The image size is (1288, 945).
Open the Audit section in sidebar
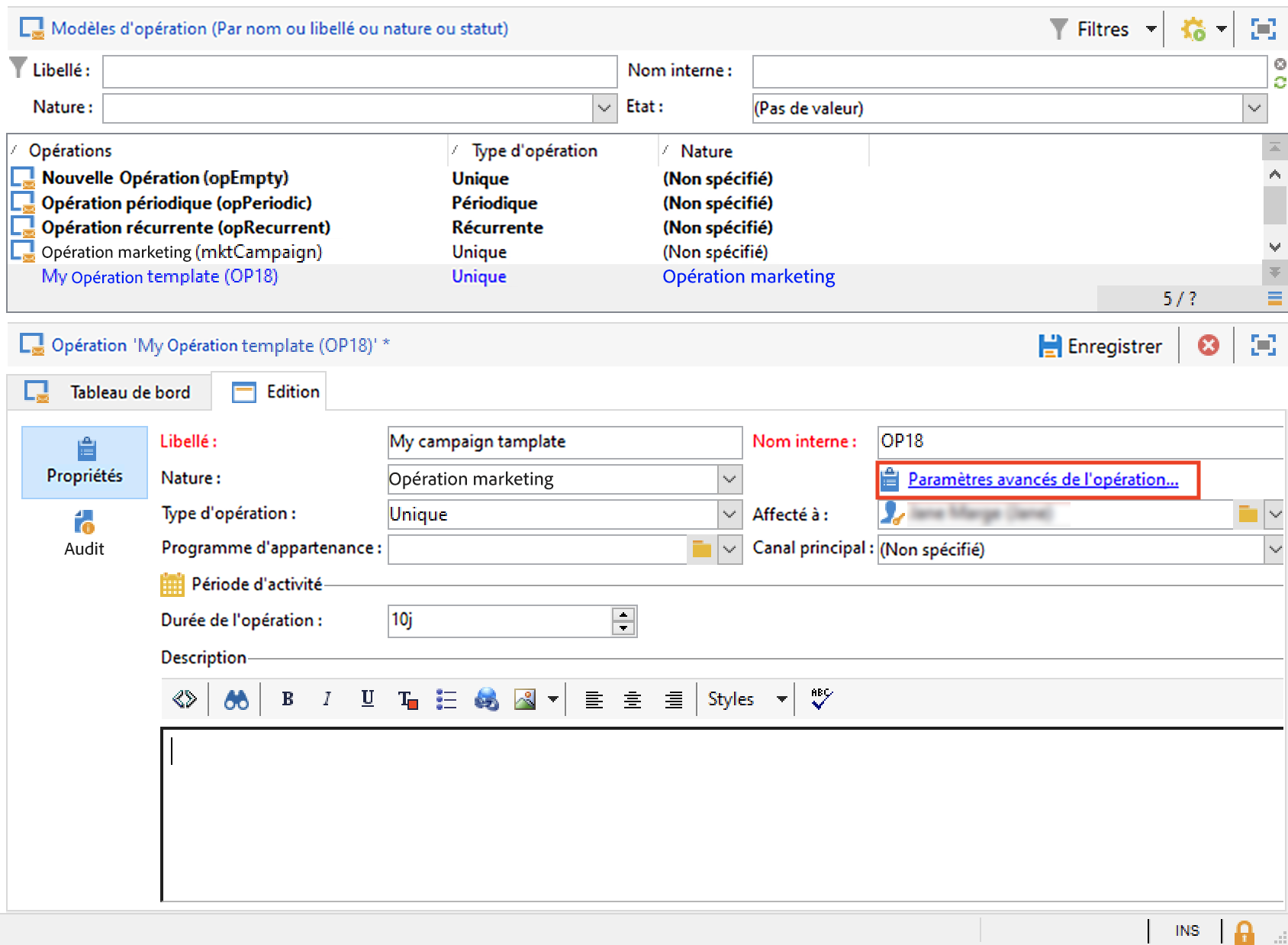84,534
